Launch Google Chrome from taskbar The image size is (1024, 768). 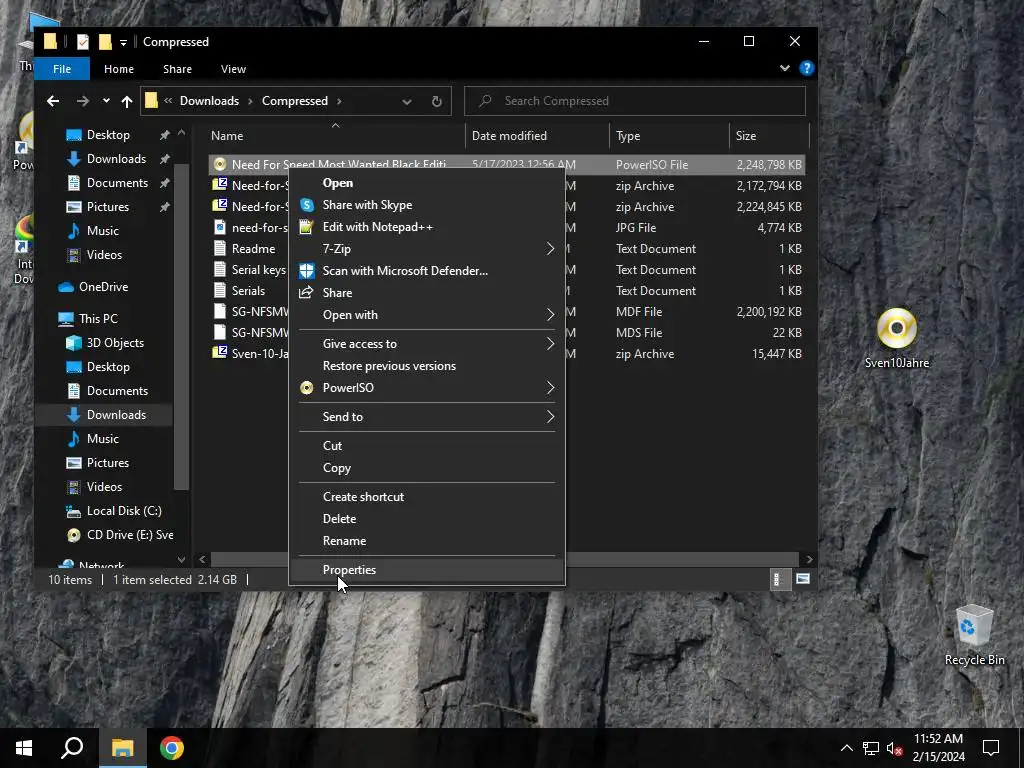tap(172, 748)
